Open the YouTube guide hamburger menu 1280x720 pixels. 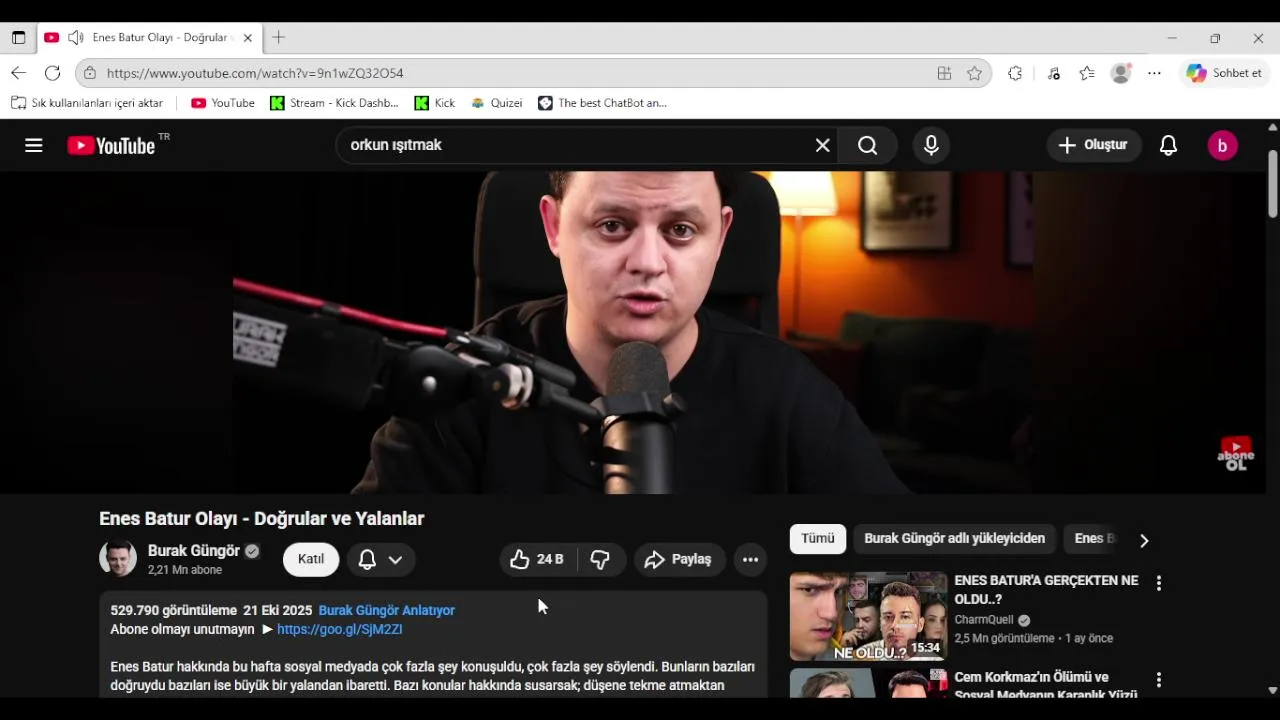(34, 145)
